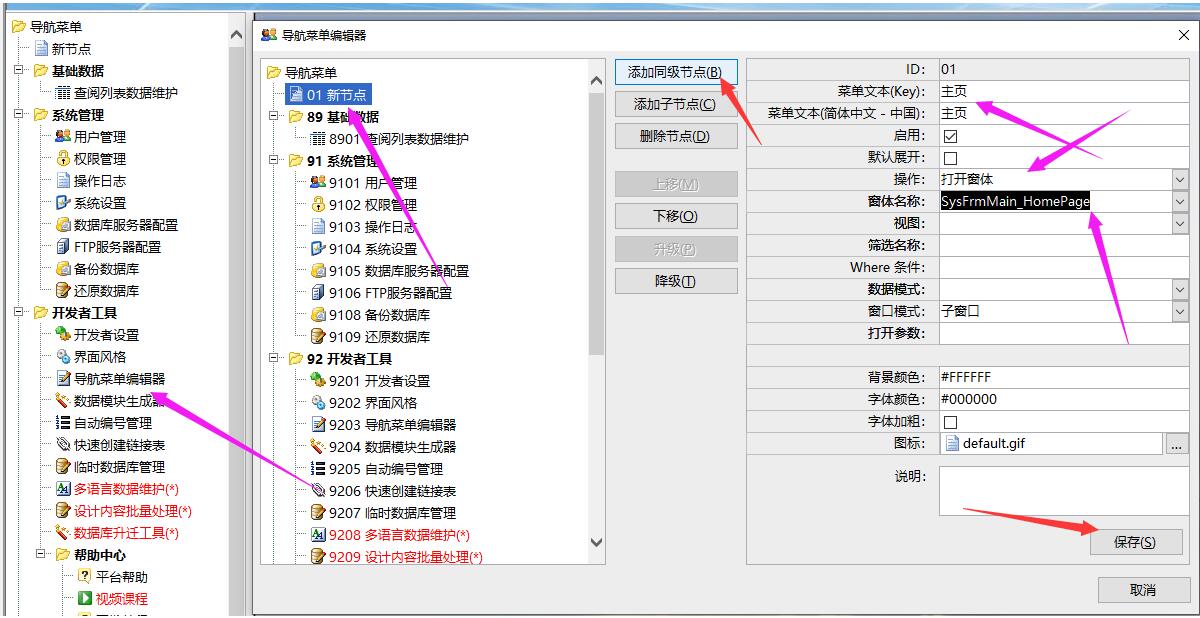Click 界面风格 icon in left tree
The width and height of the screenshot is (1200, 618).
[63, 357]
